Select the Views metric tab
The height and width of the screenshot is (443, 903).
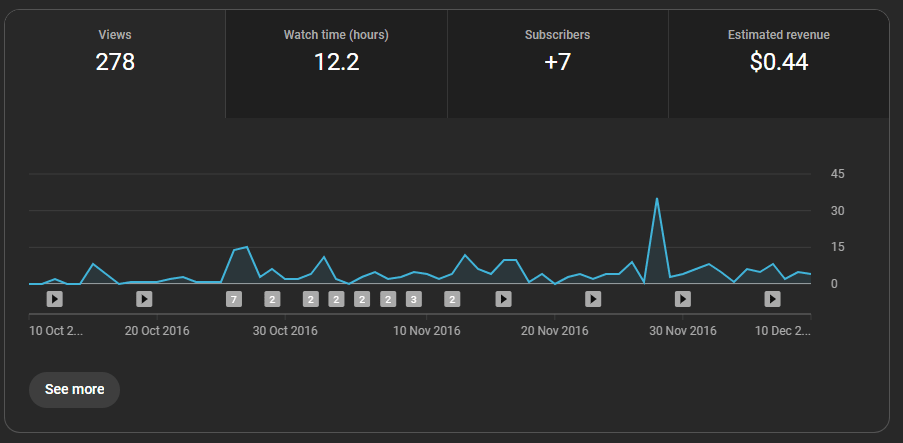click(115, 64)
